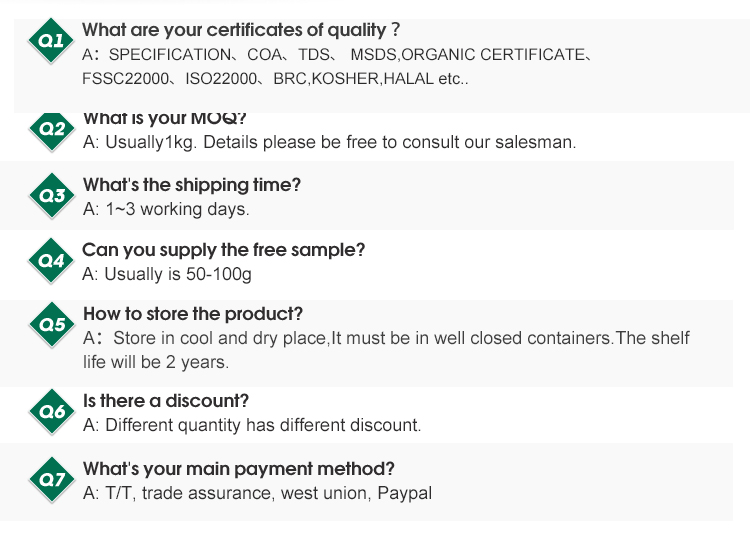The width and height of the screenshot is (750, 543).
Task: Open the "Is there a discount?" question
Action: (x=165, y=401)
